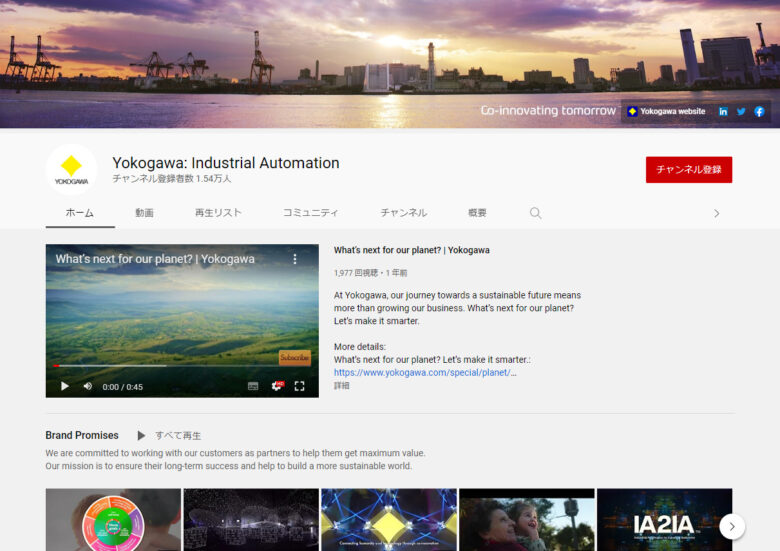Open the video's three-dot more menu
Screen dimensions: 780x551
[x=295, y=259]
